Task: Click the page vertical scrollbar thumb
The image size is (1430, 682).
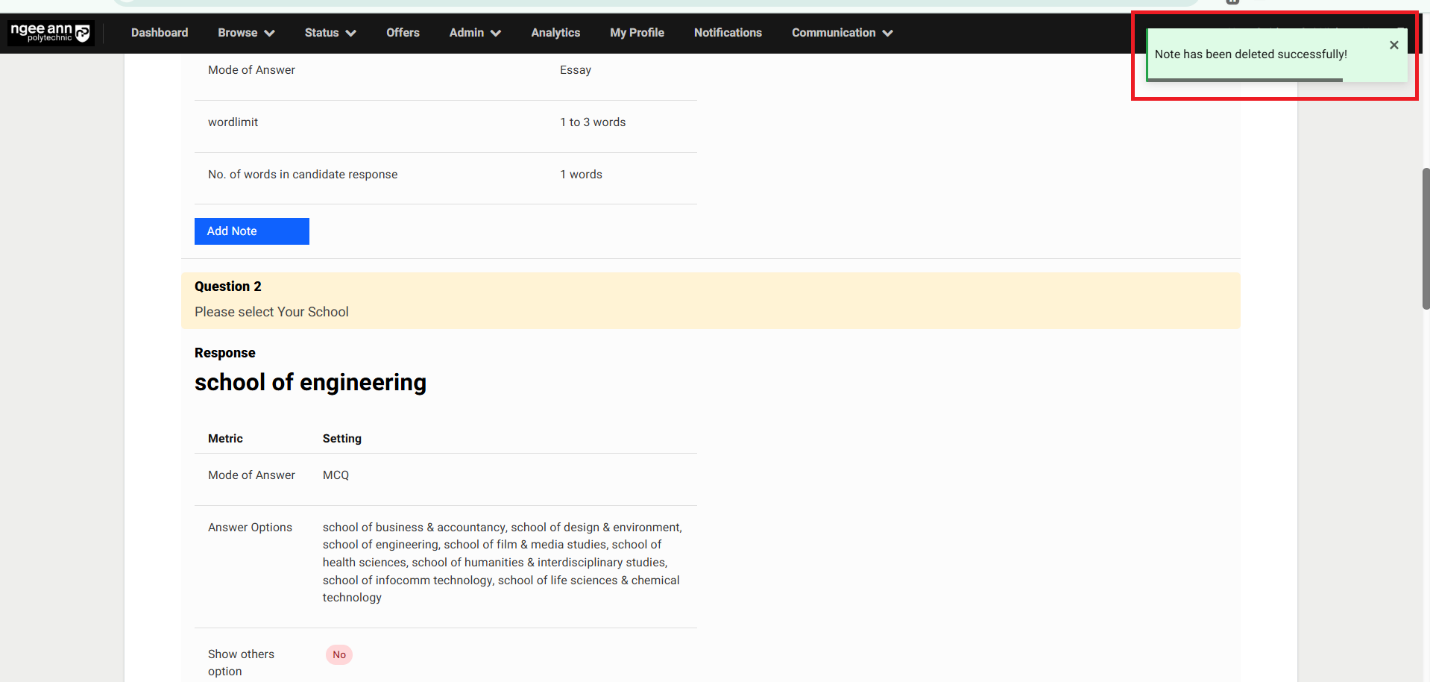Action: tap(1425, 240)
